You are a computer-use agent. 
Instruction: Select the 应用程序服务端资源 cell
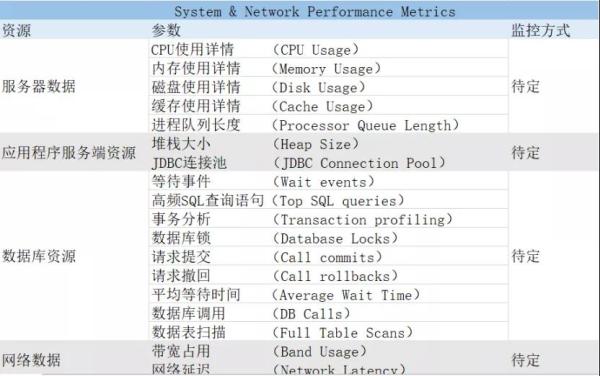(69, 153)
